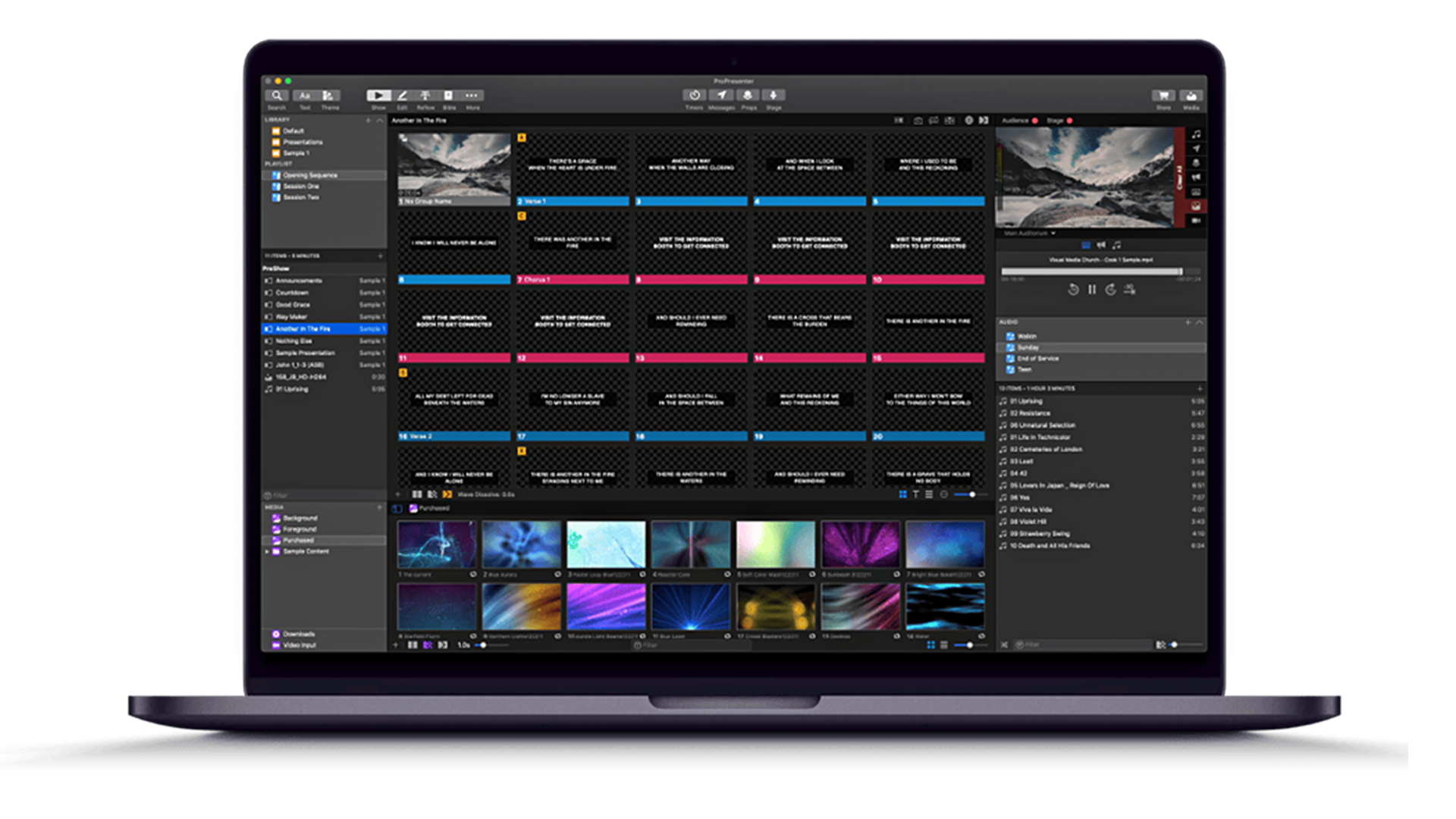Select the Nothing Else playlist item
Screen dimensions: 1456x819
[293, 340]
